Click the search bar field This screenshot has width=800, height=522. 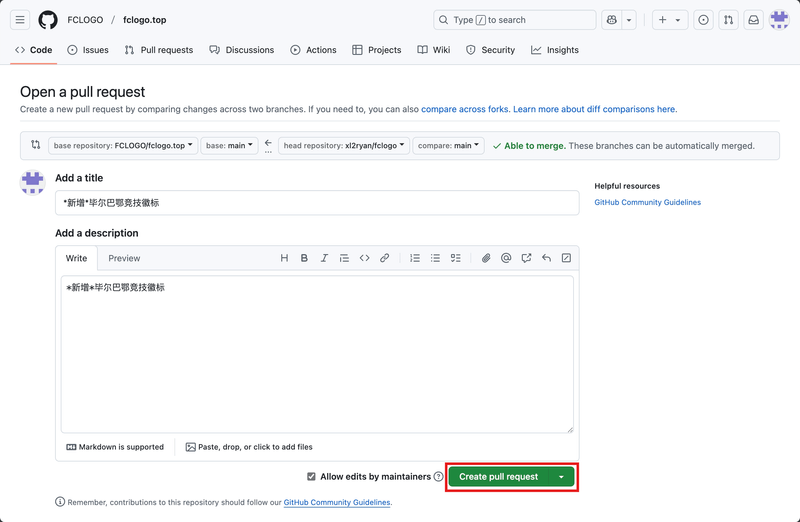(x=514, y=20)
